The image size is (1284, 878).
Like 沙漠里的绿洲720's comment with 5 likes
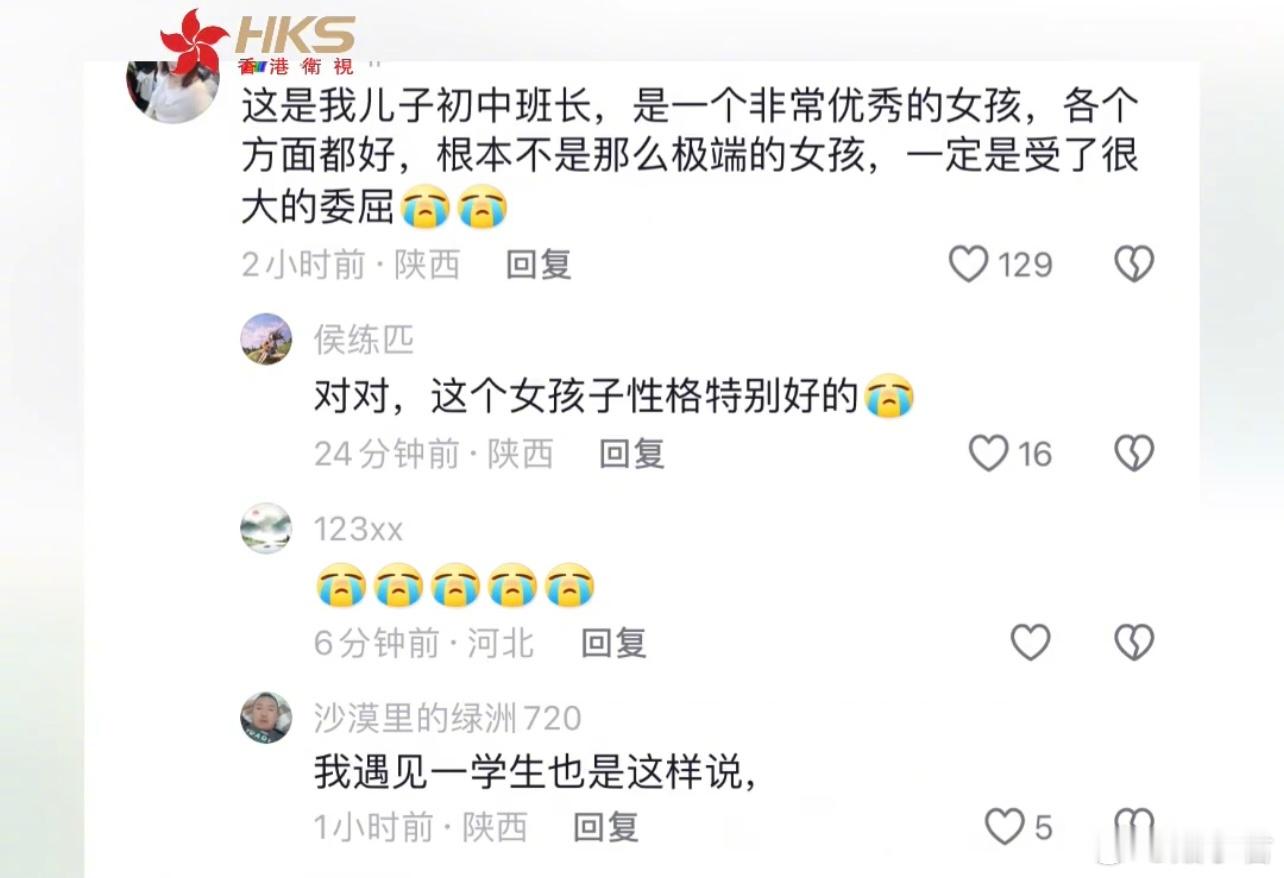click(1004, 827)
